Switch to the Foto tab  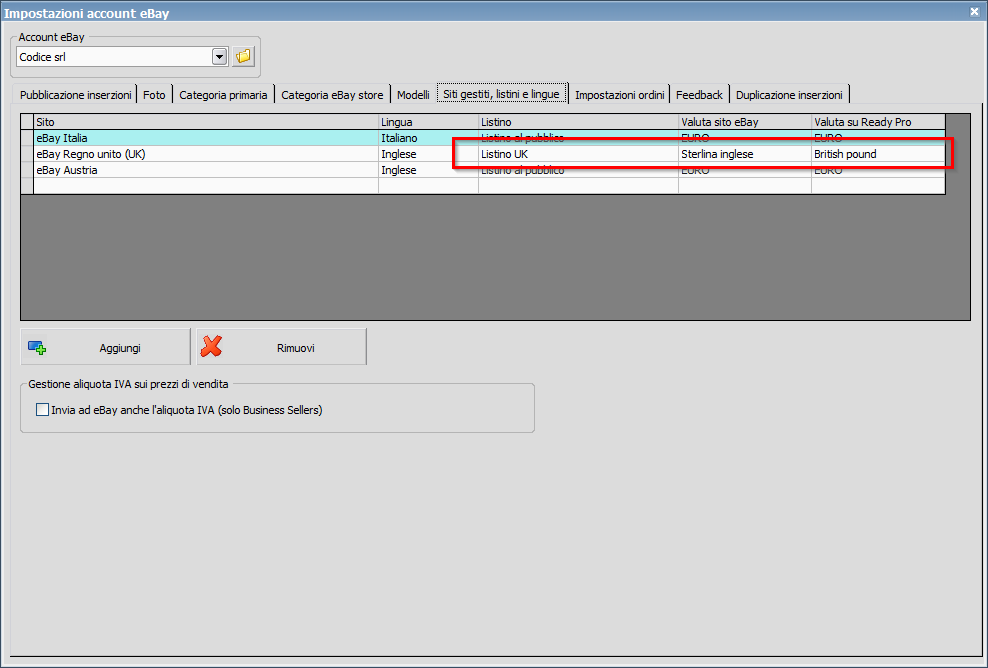(154, 95)
